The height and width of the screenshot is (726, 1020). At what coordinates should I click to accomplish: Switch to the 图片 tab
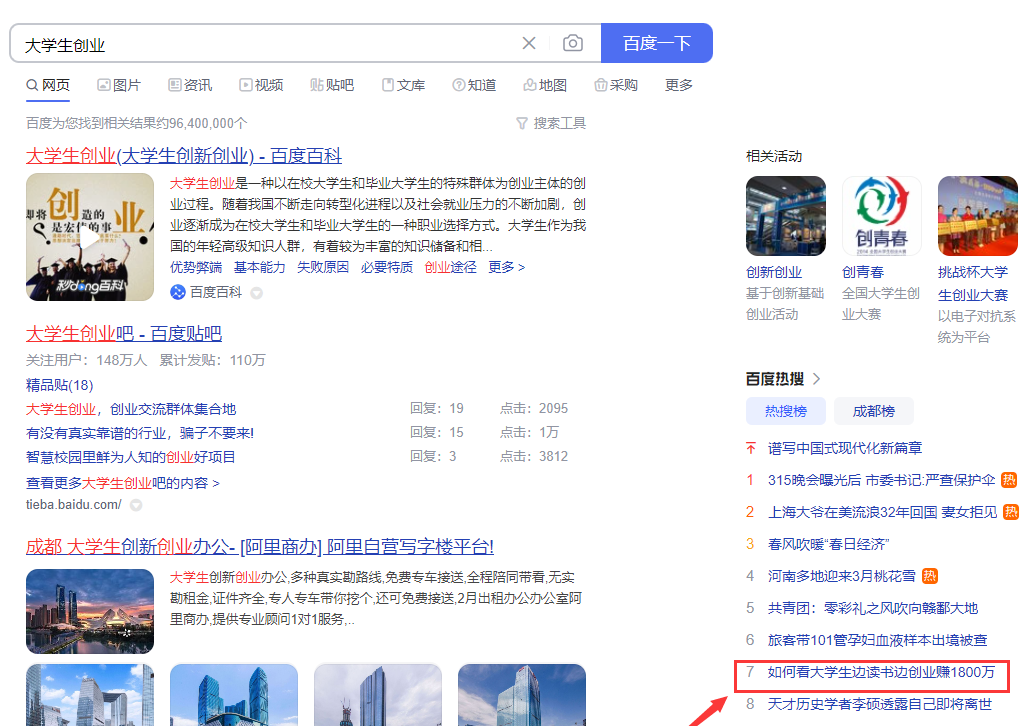coord(119,85)
